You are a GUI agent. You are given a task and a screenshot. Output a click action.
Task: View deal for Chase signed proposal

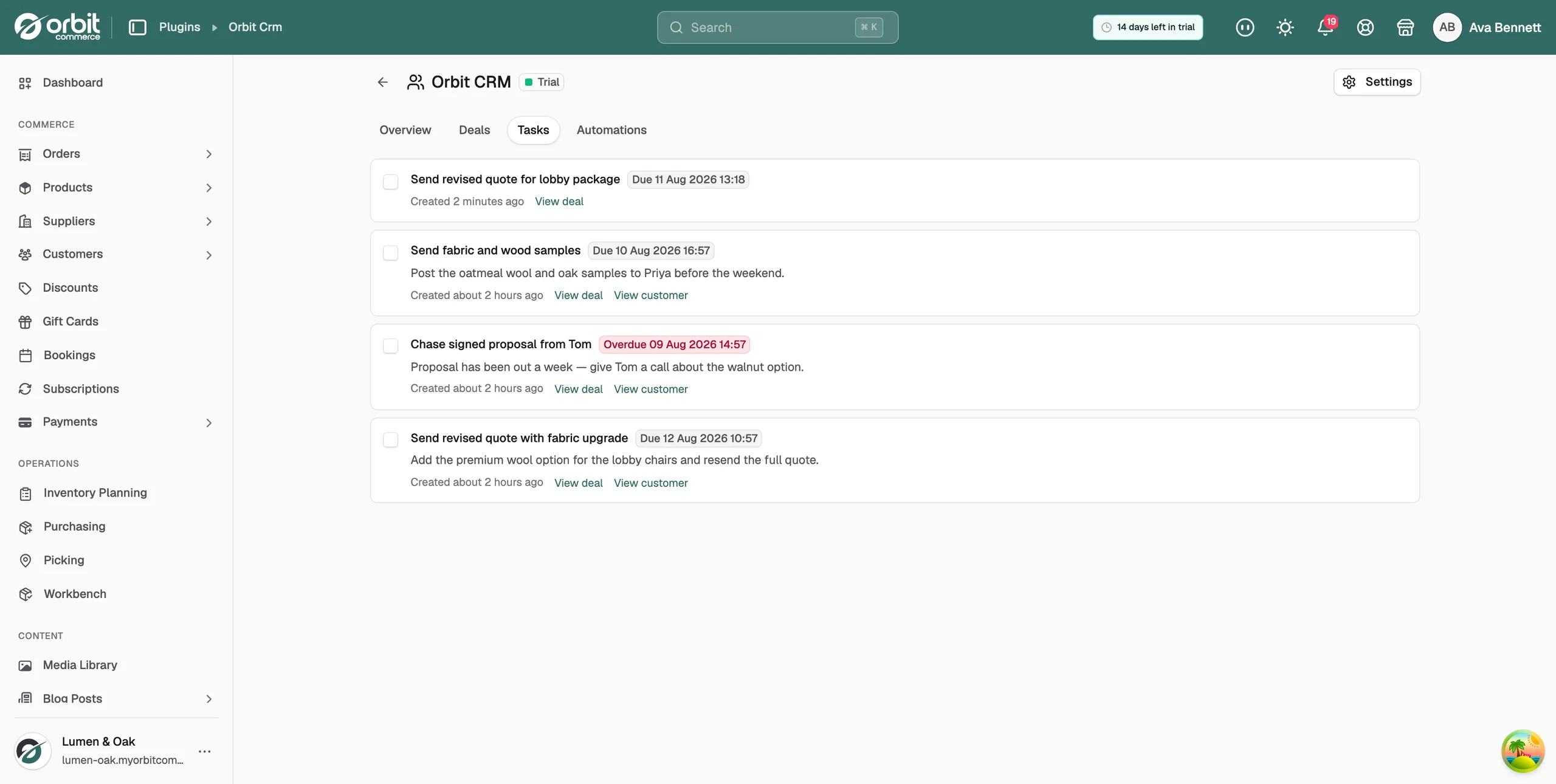click(x=579, y=389)
